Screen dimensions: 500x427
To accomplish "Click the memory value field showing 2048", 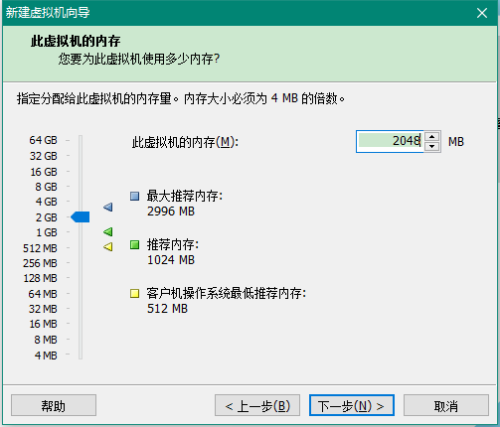I will click(390, 141).
